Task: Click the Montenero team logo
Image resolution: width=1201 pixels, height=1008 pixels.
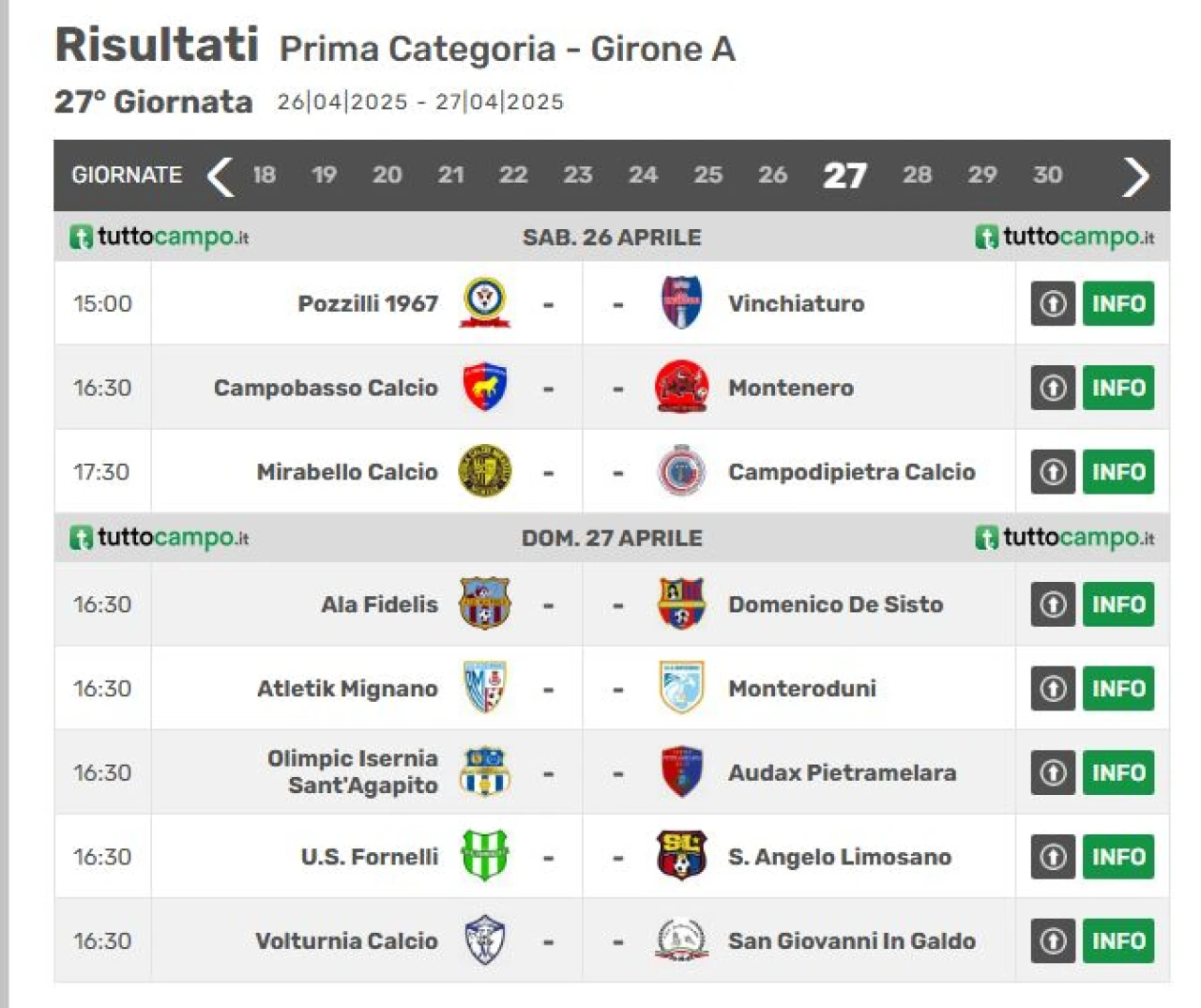Action: pyautogui.click(x=681, y=387)
